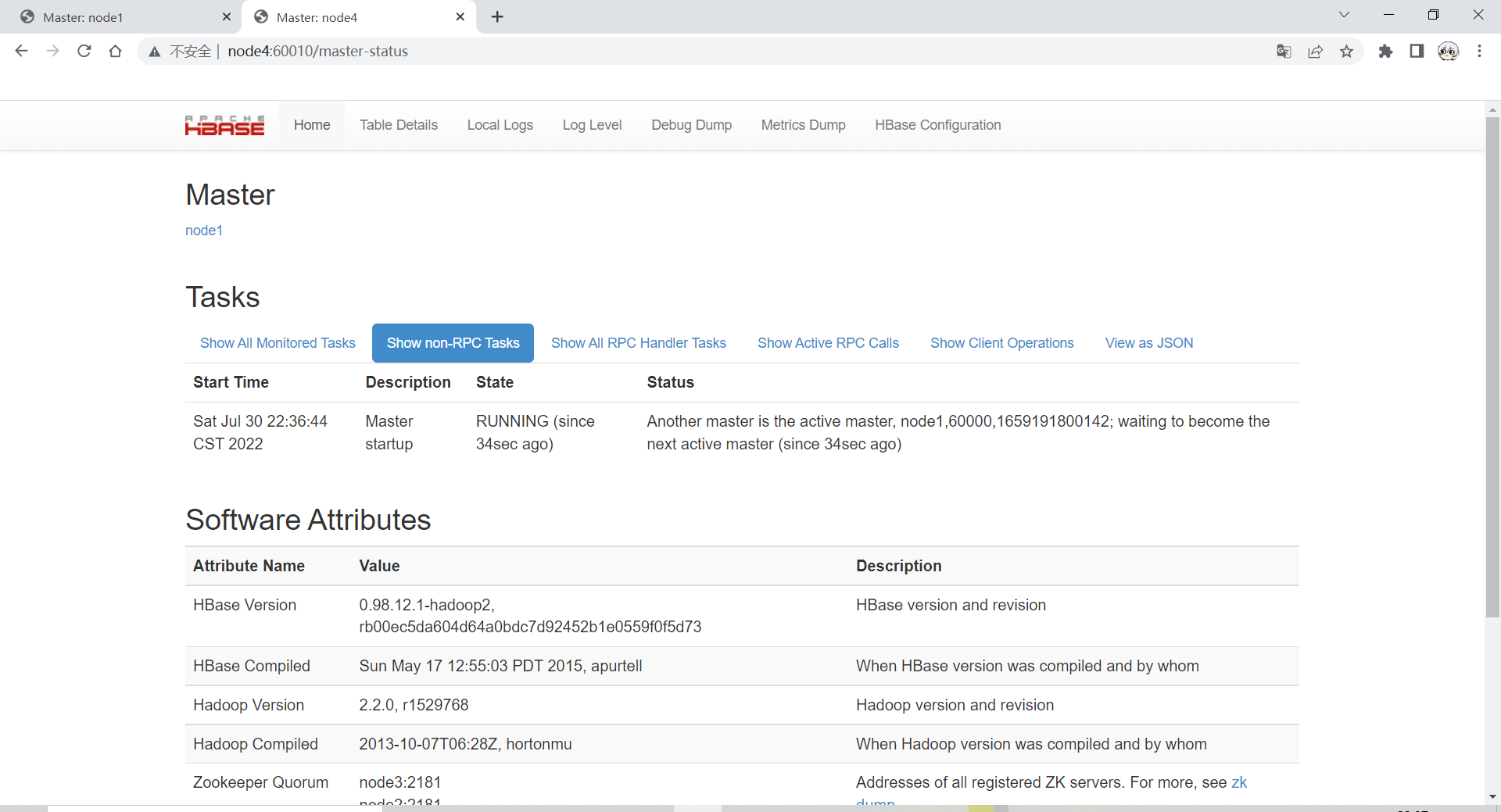Select Zookeeper Quorum value 'node3:2181'

pos(400,782)
